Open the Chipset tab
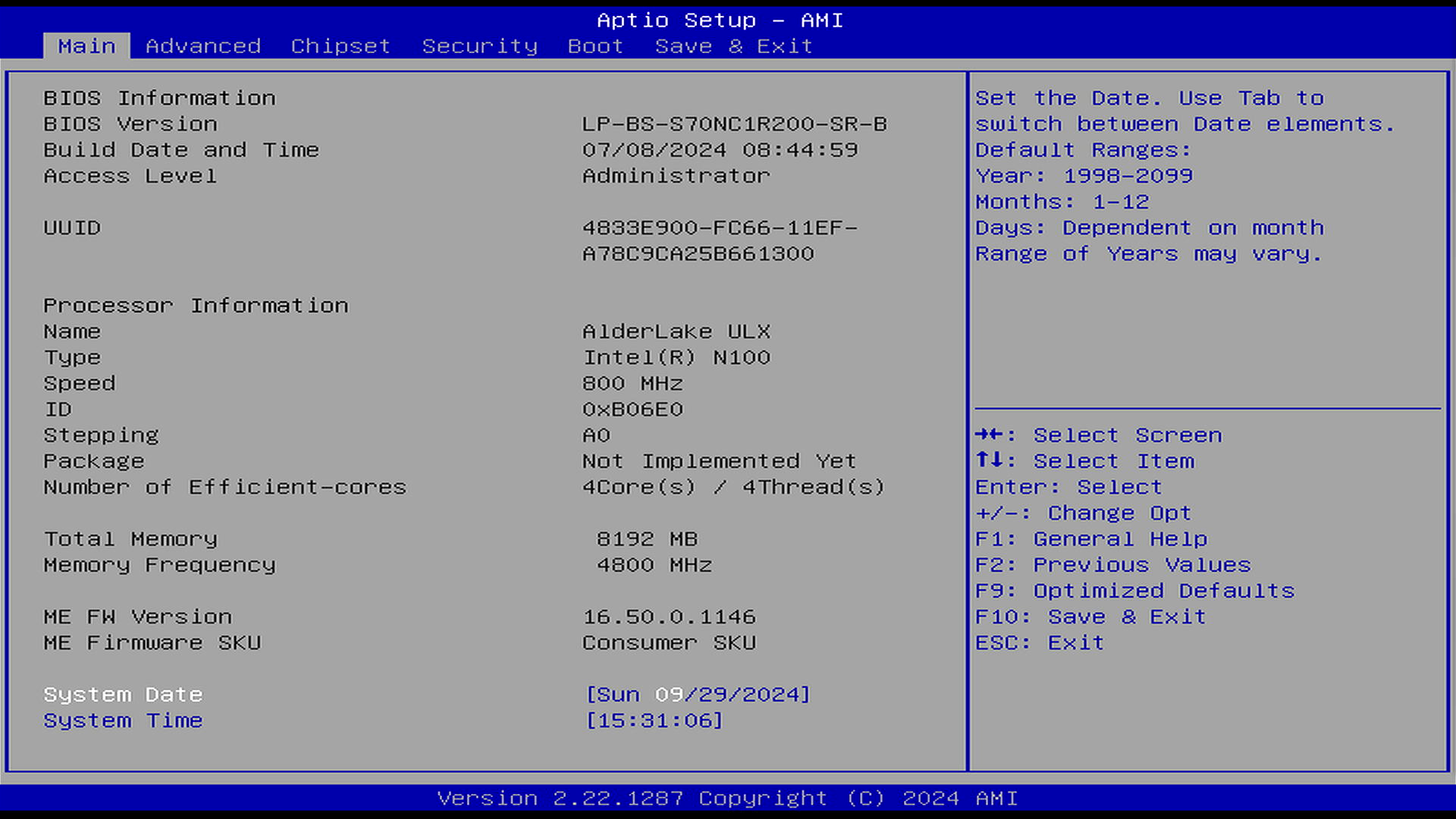Image resolution: width=1456 pixels, height=819 pixels. click(x=340, y=46)
